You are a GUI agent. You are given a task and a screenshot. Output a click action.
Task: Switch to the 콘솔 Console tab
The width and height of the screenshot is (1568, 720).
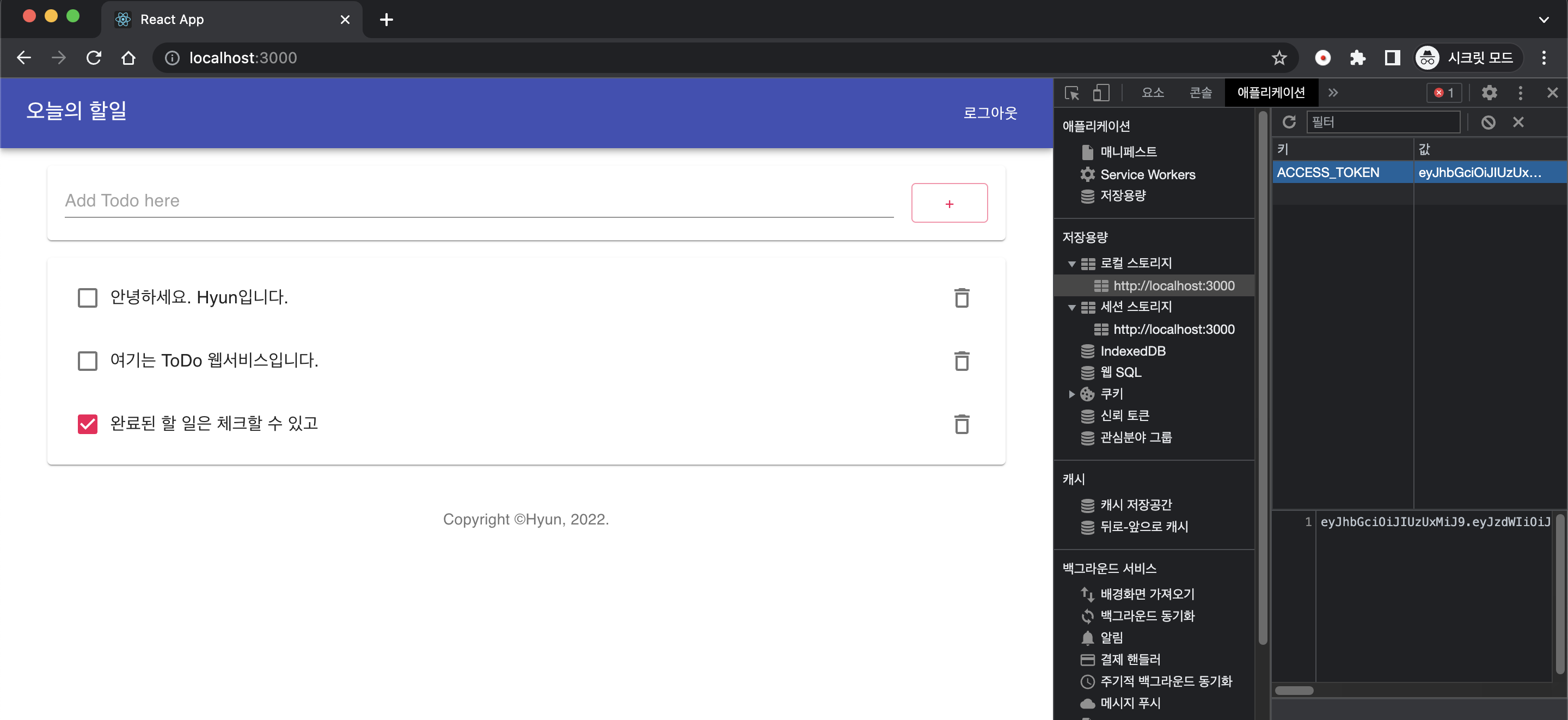tap(1200, 93)
